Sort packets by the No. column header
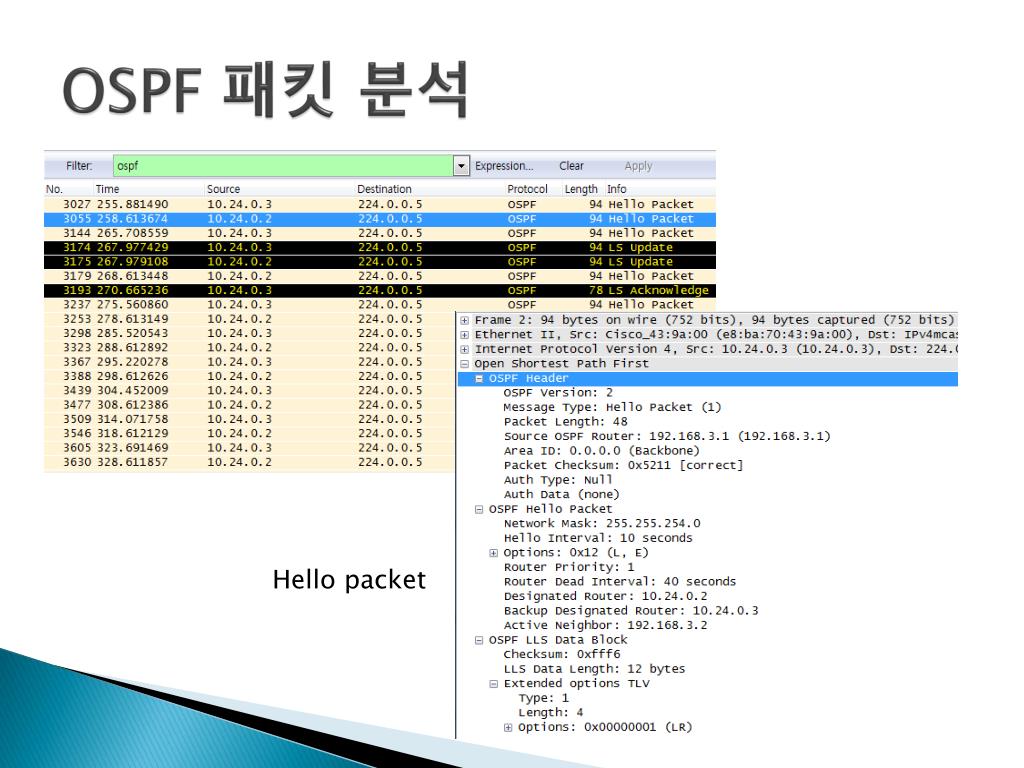Screen dimensions: 1024x768 pyautogui.click(x=54, y=189)
